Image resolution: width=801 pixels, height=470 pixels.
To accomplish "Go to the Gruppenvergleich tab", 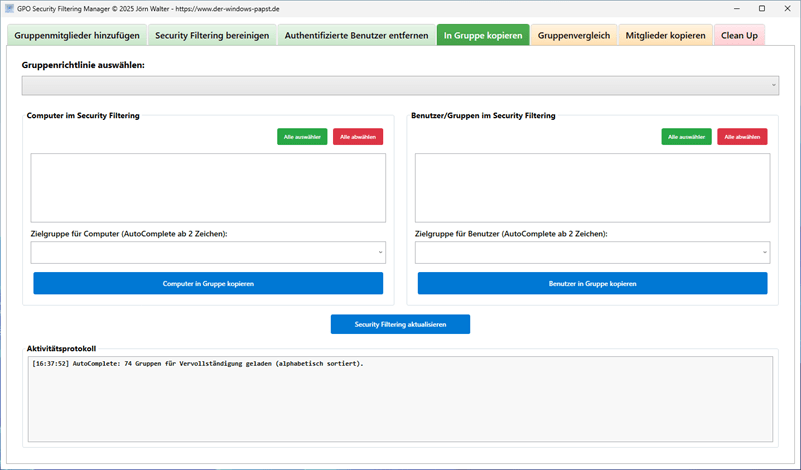I will [574, 35].
